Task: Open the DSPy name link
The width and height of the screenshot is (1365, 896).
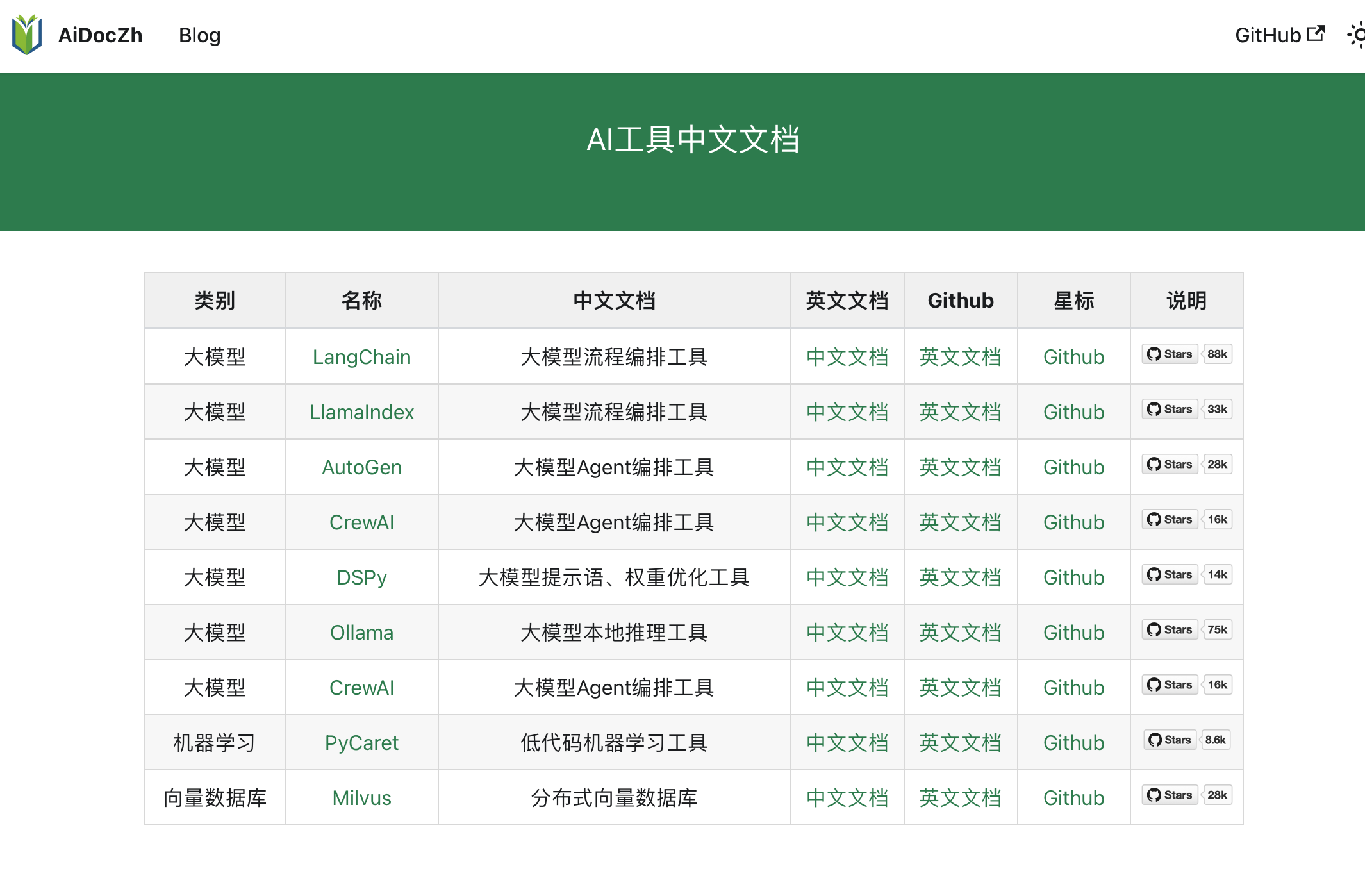Action: click(x=361, y=577)
